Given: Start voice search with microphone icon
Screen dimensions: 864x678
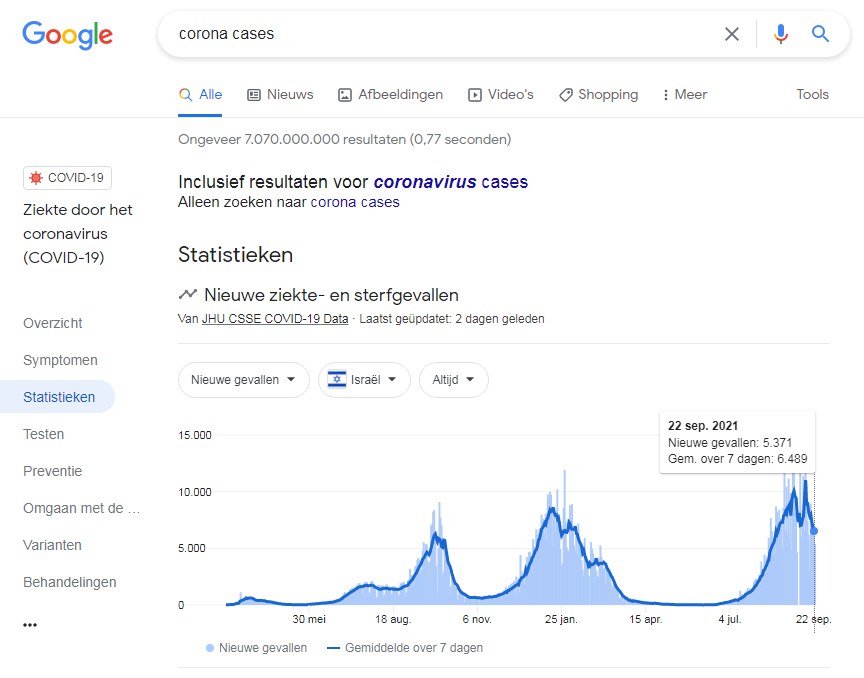Looking at the screenshot, I should (781, 34).
